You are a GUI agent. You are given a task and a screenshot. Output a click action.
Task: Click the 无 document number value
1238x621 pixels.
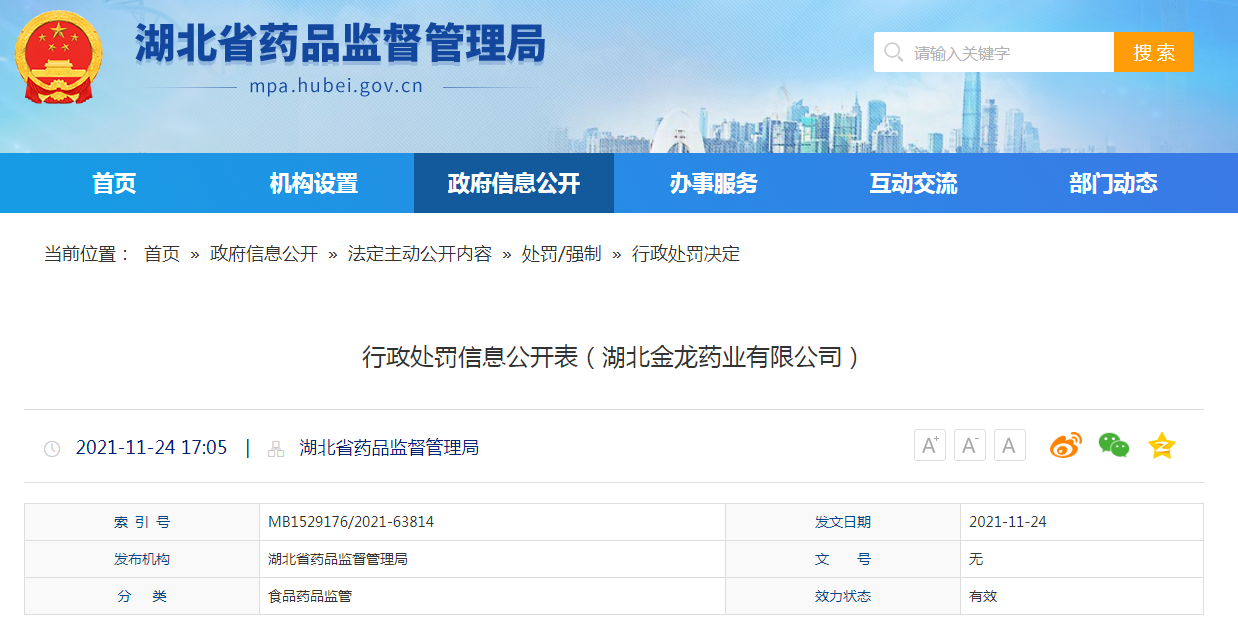976,559
